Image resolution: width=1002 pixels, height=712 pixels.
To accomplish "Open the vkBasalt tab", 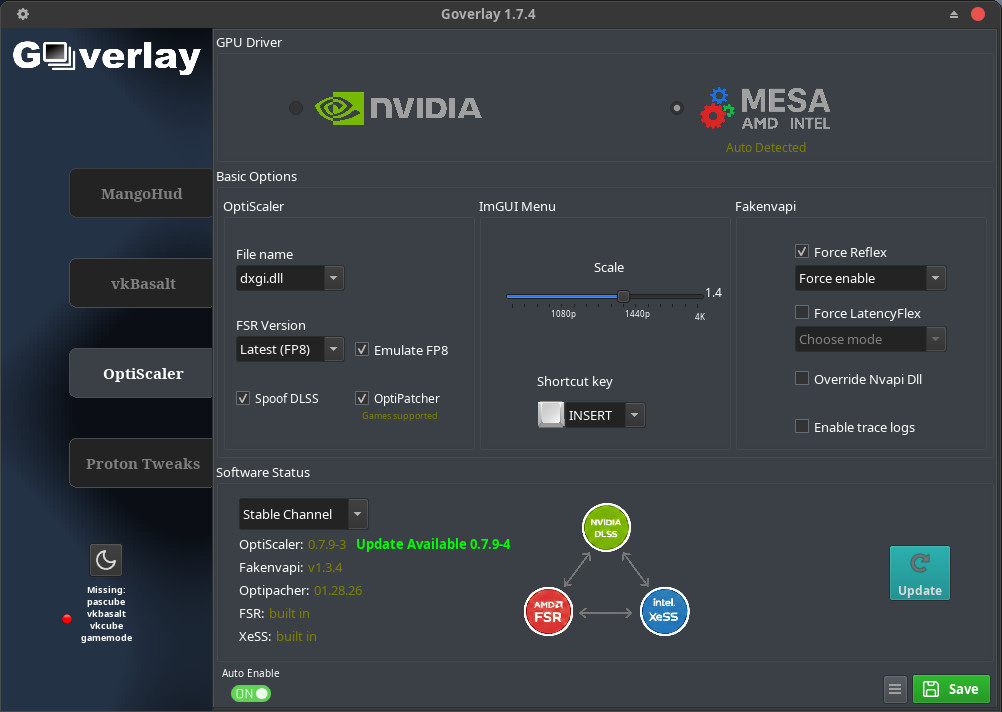I will coord(141,283).
